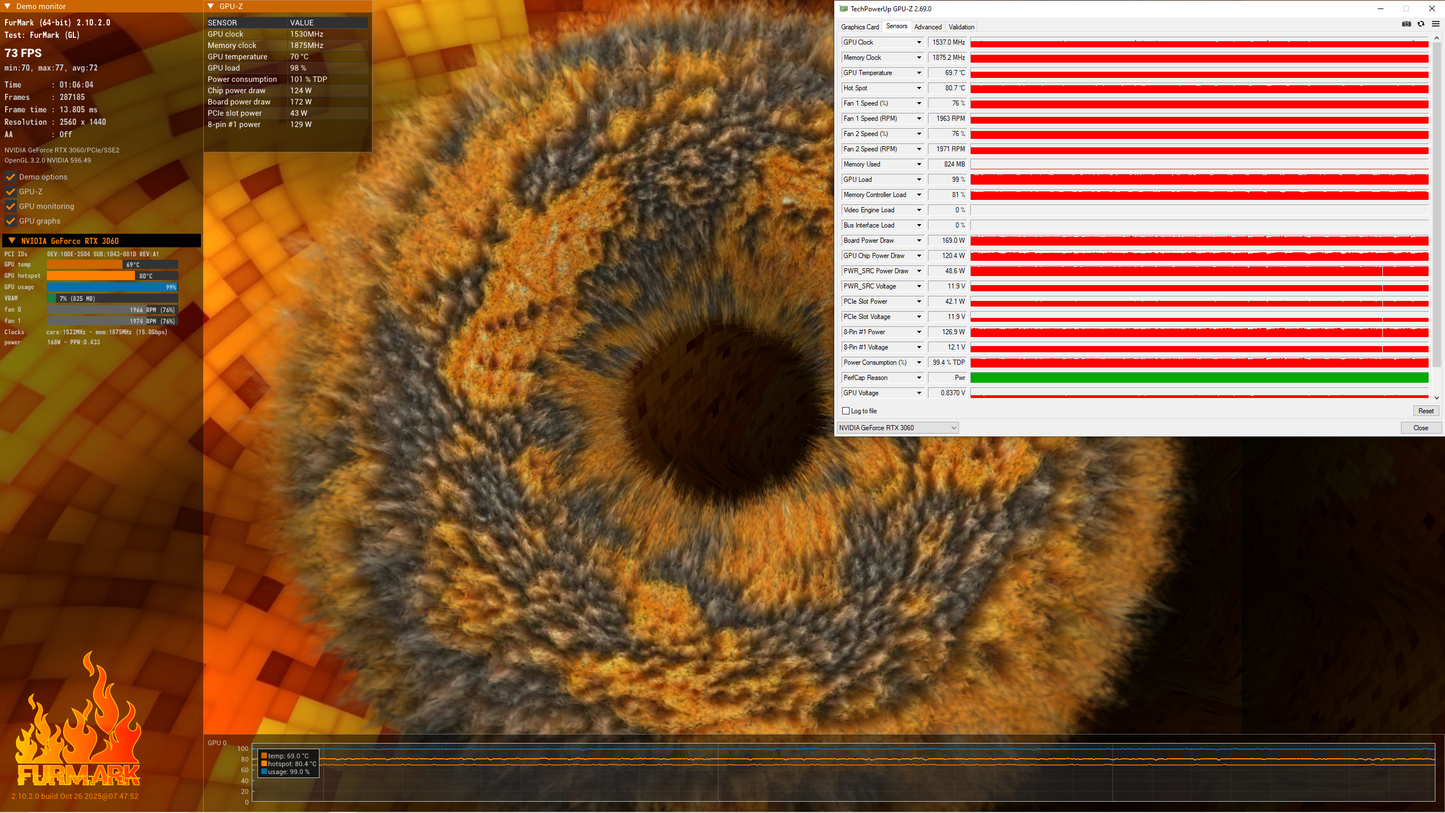
Task: Open the PWR_SRC Power Draw dropdown
Action: click(x=919, y=271)
